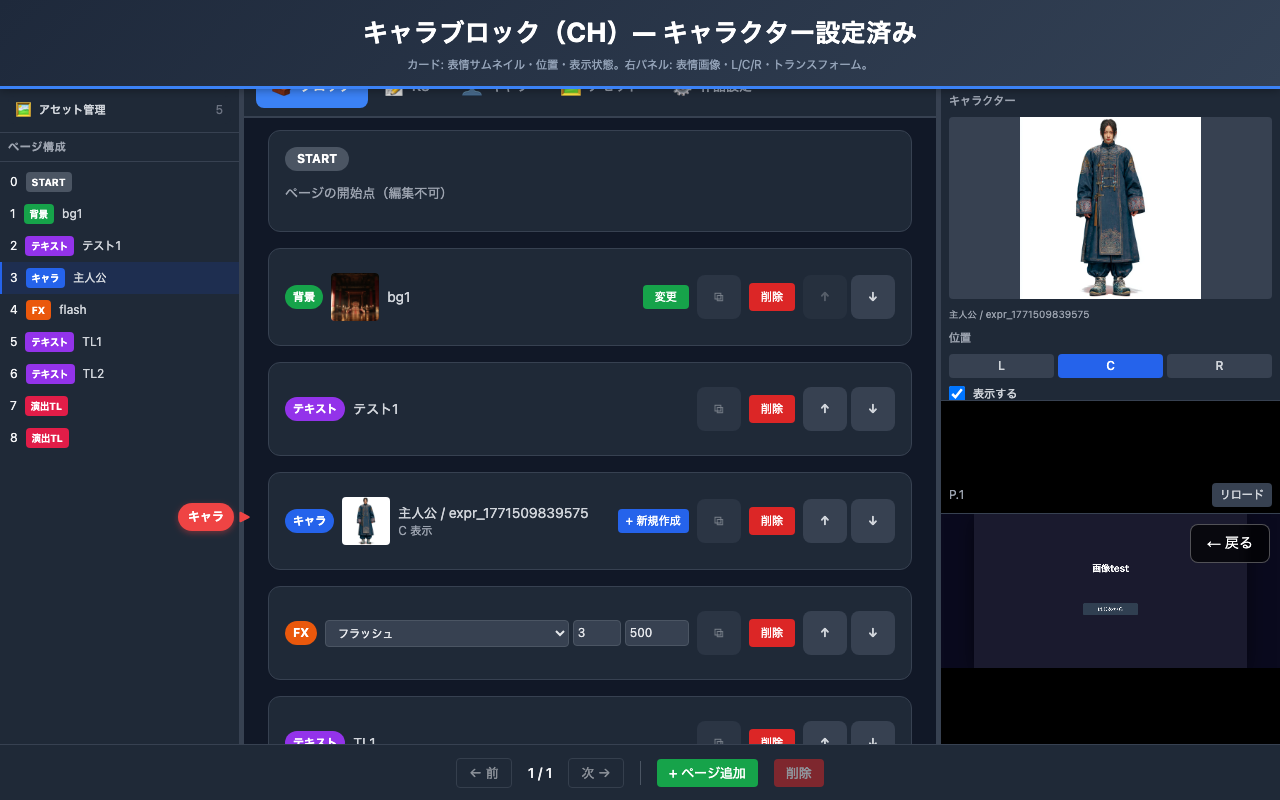
Task: Click + 新規作成 on character block
Action: tap(653, 521)
